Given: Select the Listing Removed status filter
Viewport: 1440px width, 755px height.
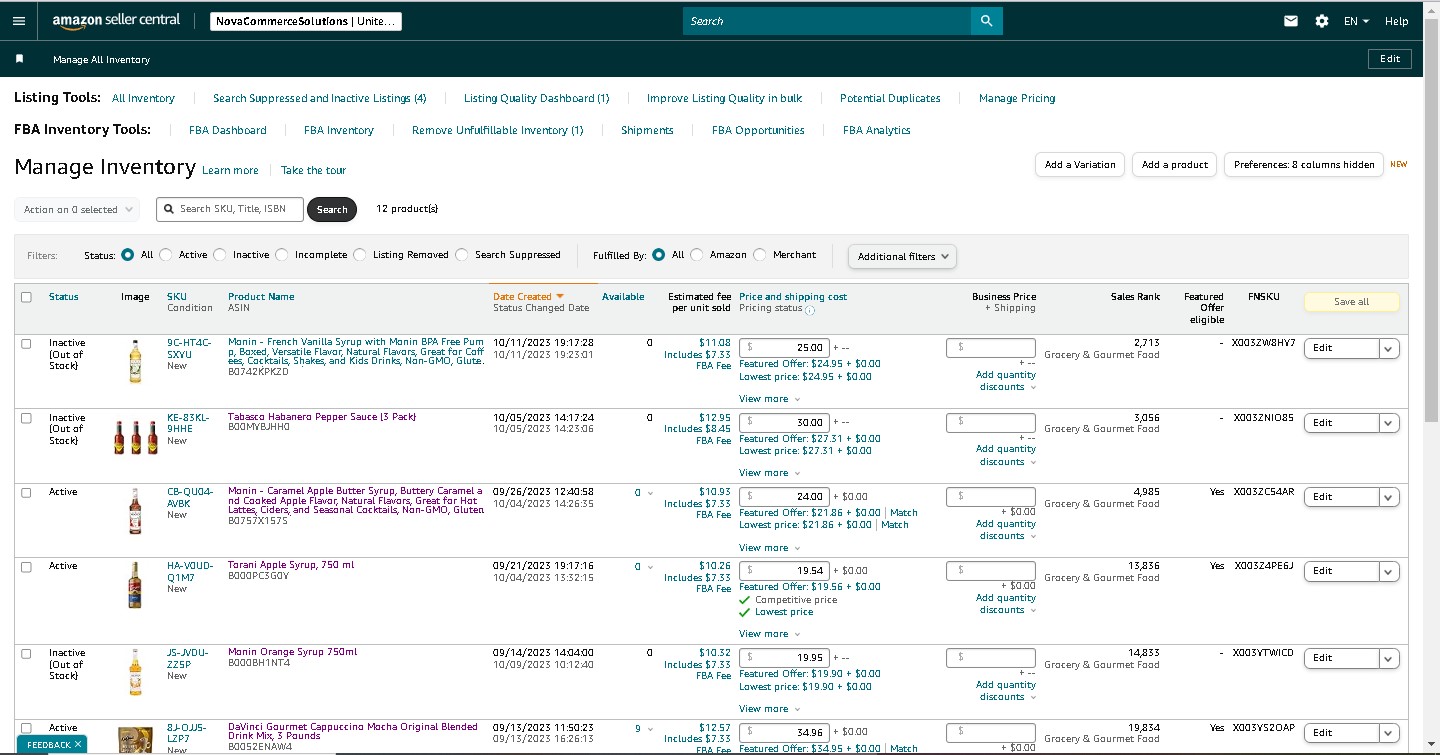Looking at the screenshot, I should tap(360, 255).
